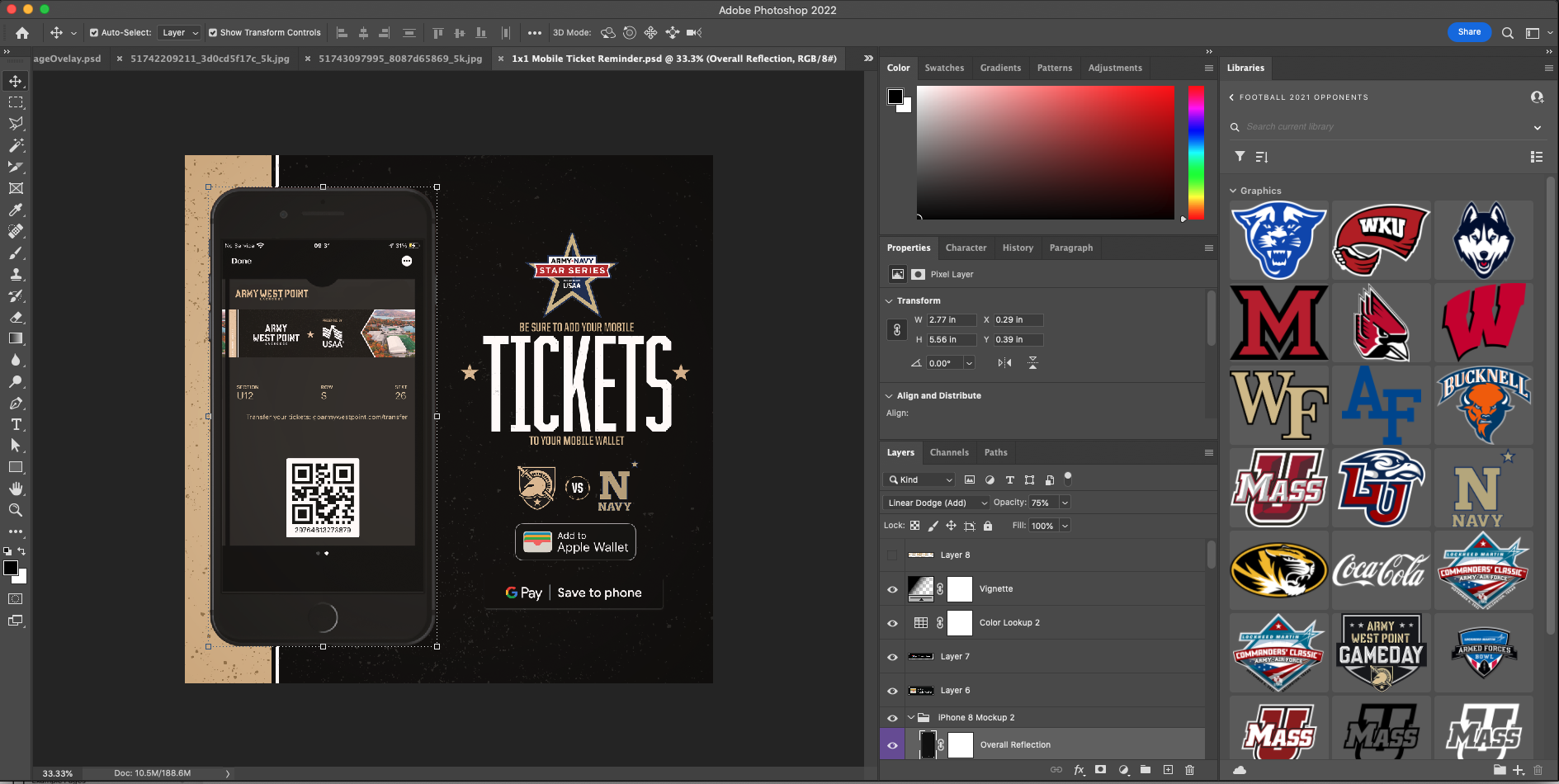This screenshot has width=1559, height=784.
Task: Select the Brush tool
Action: coord(16,253)
